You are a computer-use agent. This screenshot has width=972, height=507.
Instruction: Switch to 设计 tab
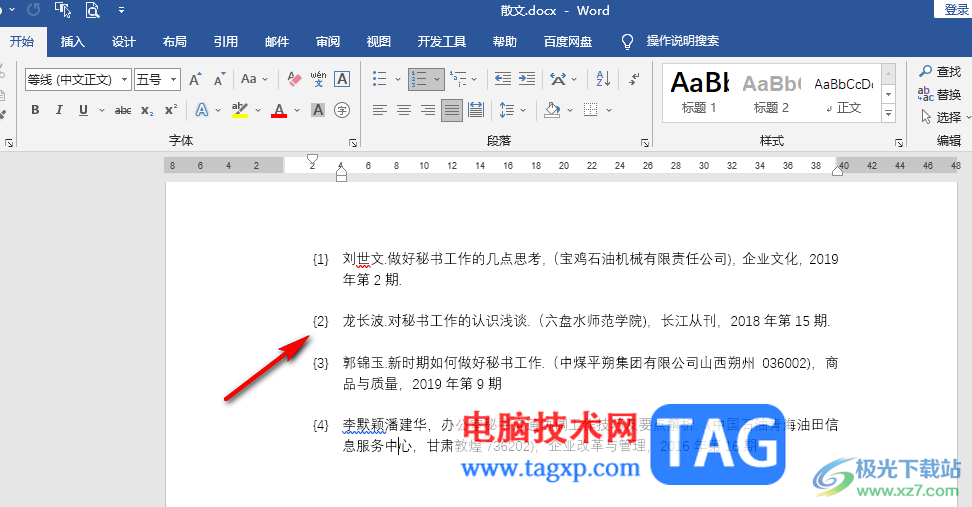[x=123, y=42]
